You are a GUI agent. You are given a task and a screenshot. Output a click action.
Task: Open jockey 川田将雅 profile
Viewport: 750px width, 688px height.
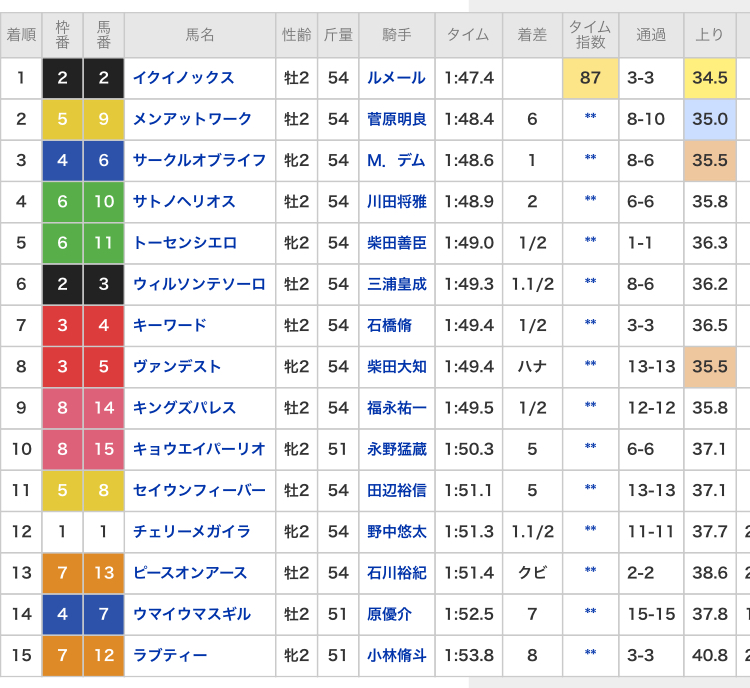coord(396,201)
